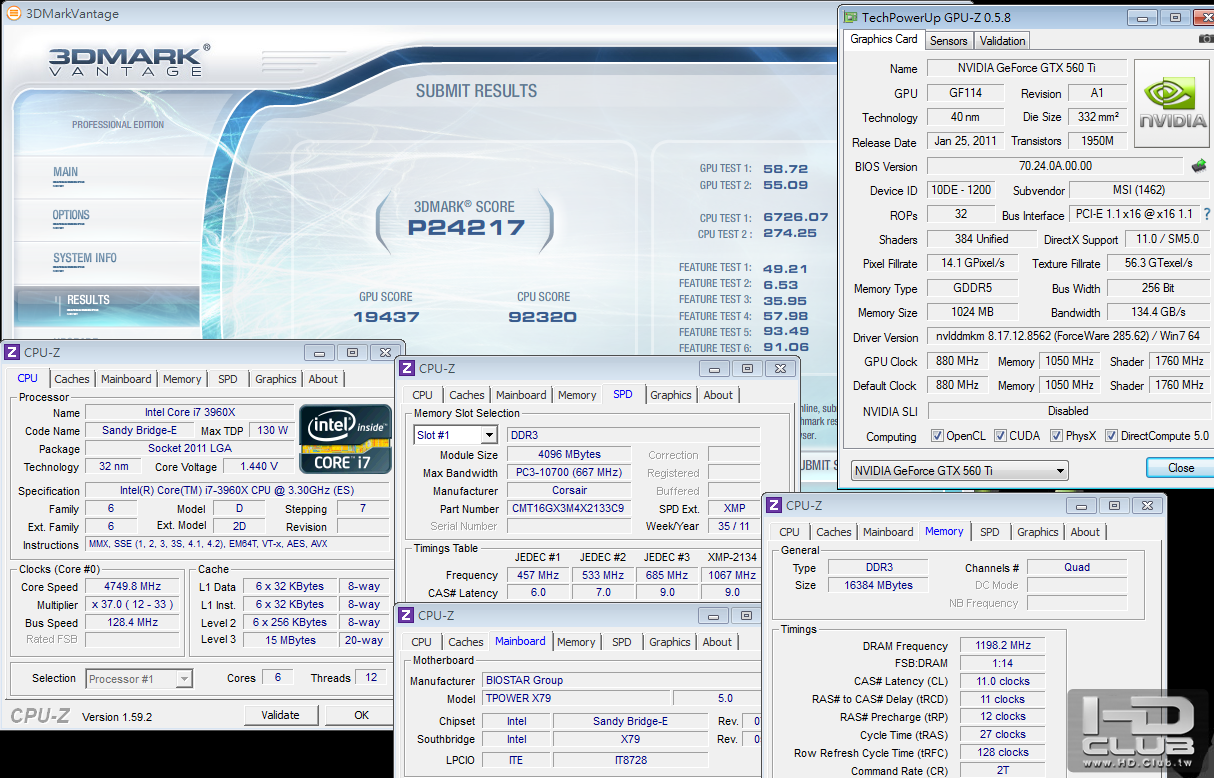
Task: Click the CAS# Latency 11.0 clocks value
Action: pyautogui.click(x=1003, y=681)
